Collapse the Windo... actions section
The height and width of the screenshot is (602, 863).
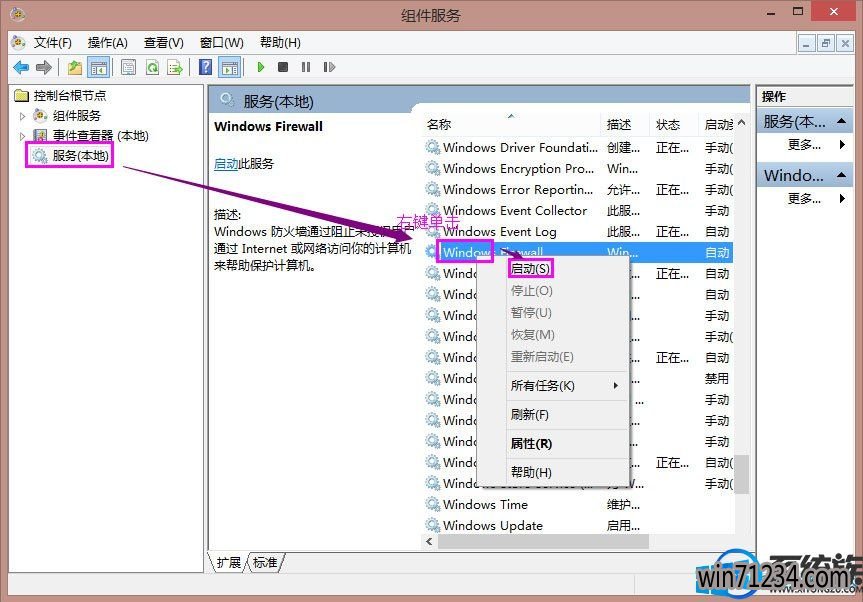(x=842, y=175)
